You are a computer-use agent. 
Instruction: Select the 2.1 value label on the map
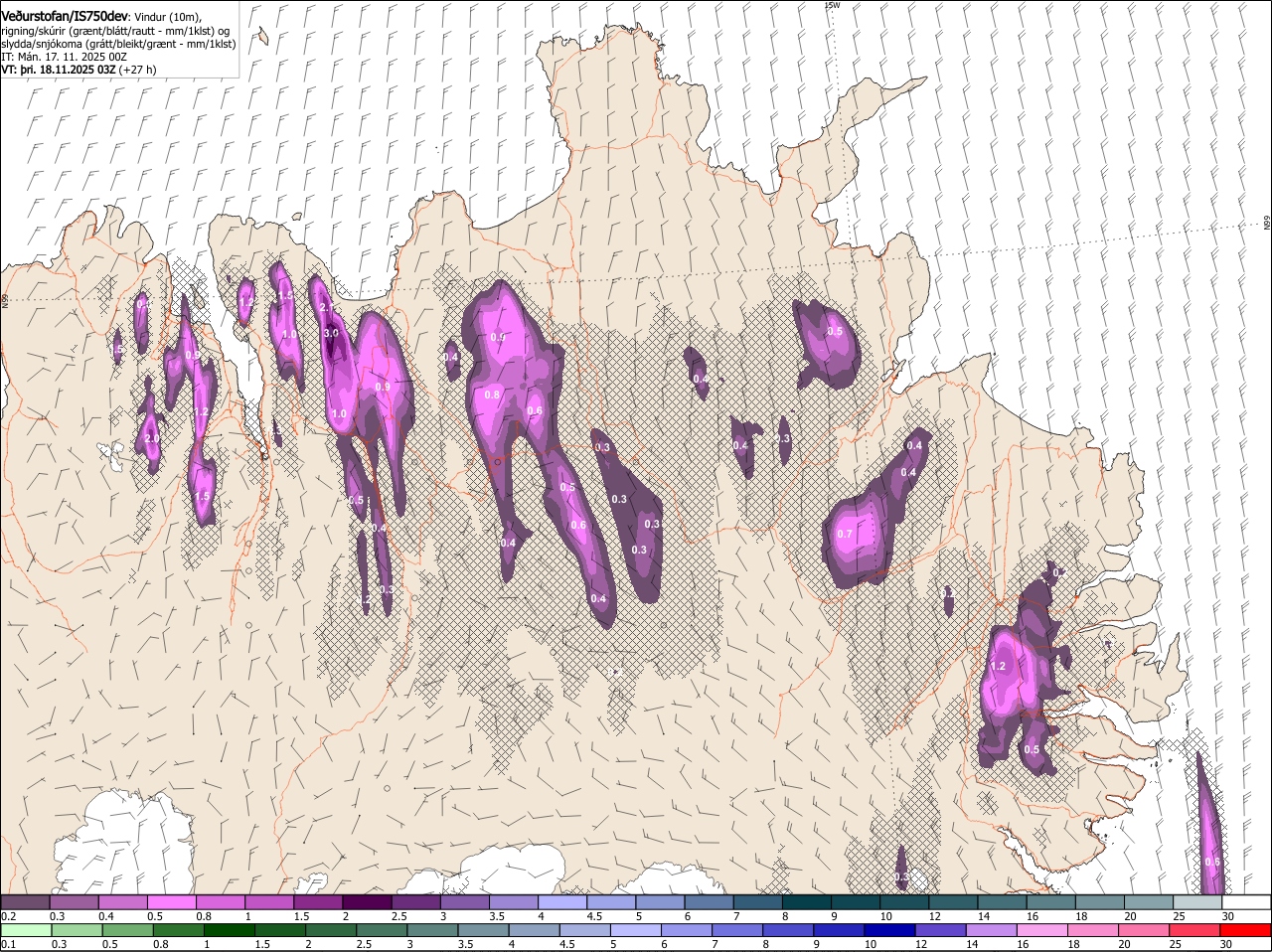(326, 307)
